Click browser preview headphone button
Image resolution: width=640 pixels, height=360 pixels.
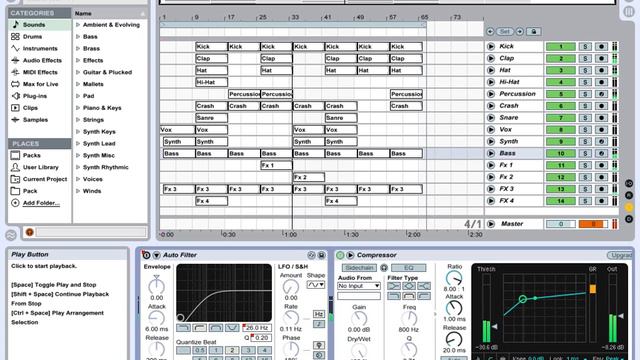[x=29, y=232]
